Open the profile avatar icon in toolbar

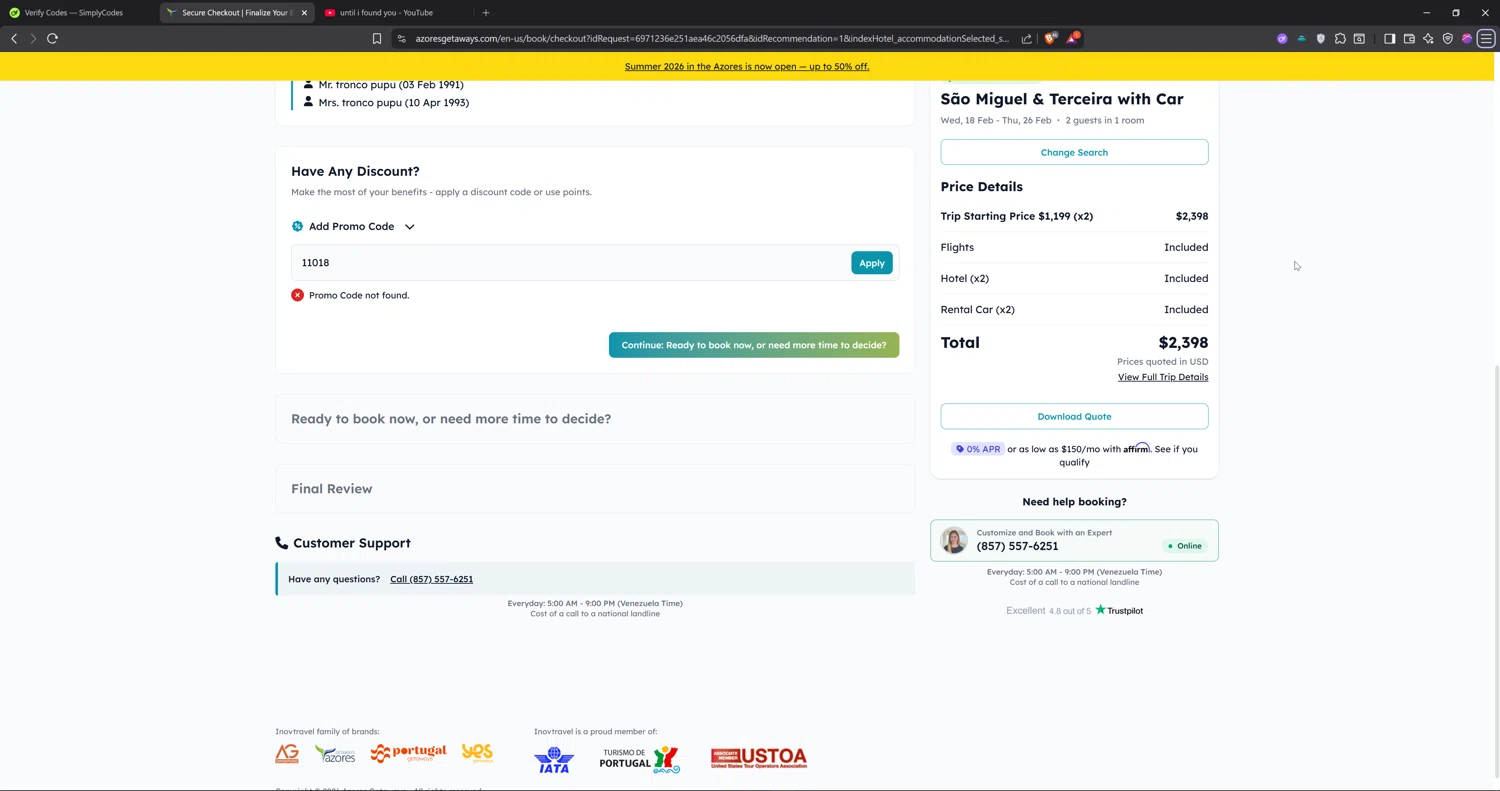click(x=1467, y=39)
